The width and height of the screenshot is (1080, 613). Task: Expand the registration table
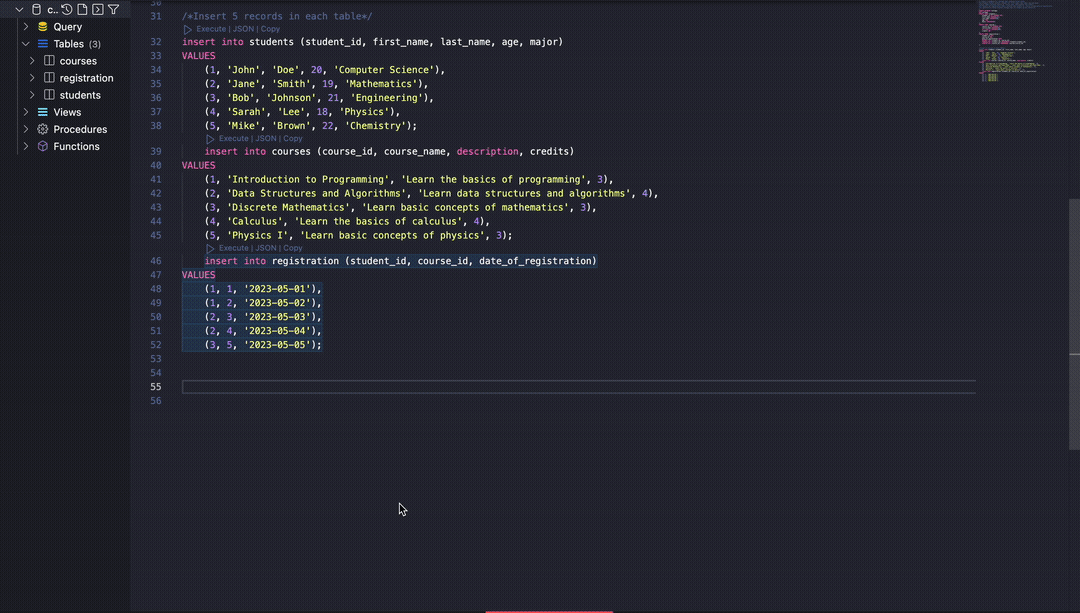32,78
